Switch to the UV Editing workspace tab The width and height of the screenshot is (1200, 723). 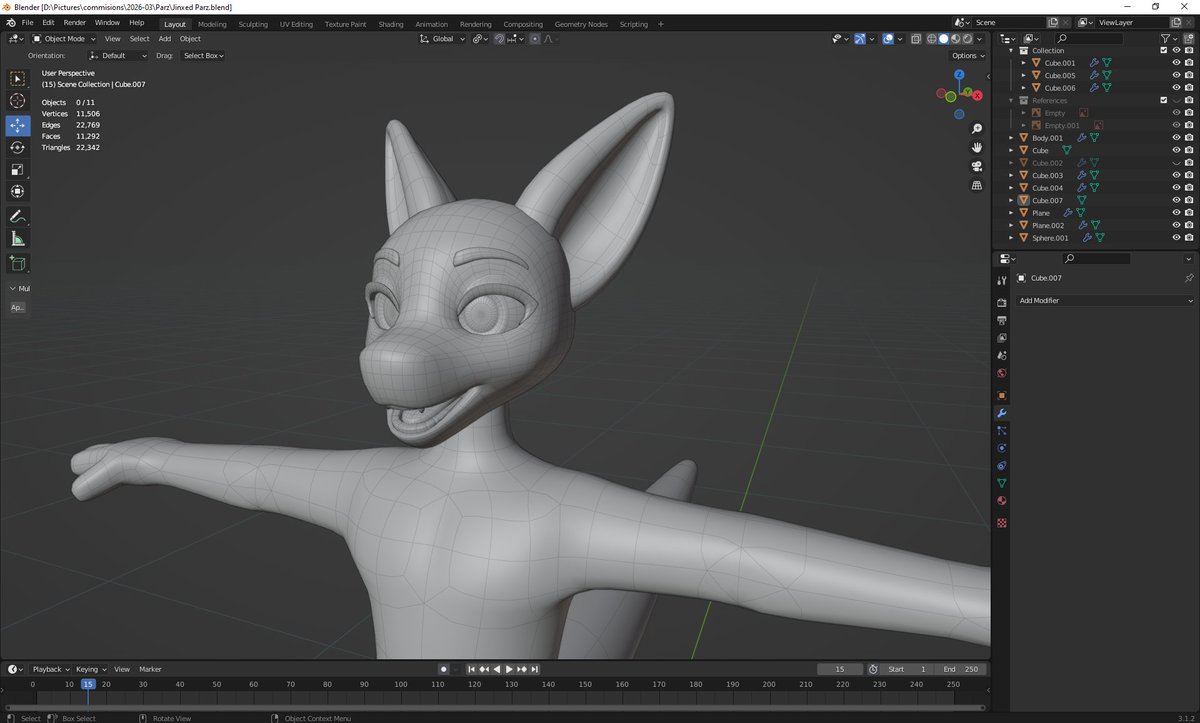point(296,24)
